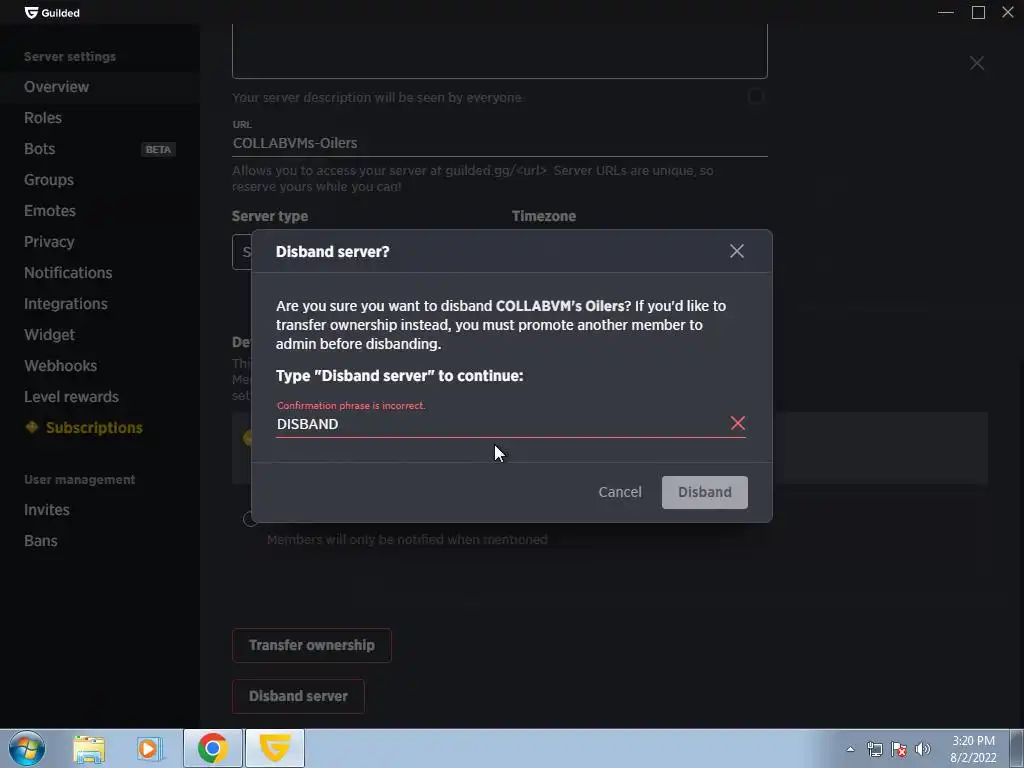1024x768 pixels.
Task: Clear the confirmation phrase with red X
Action: [738, 423]
